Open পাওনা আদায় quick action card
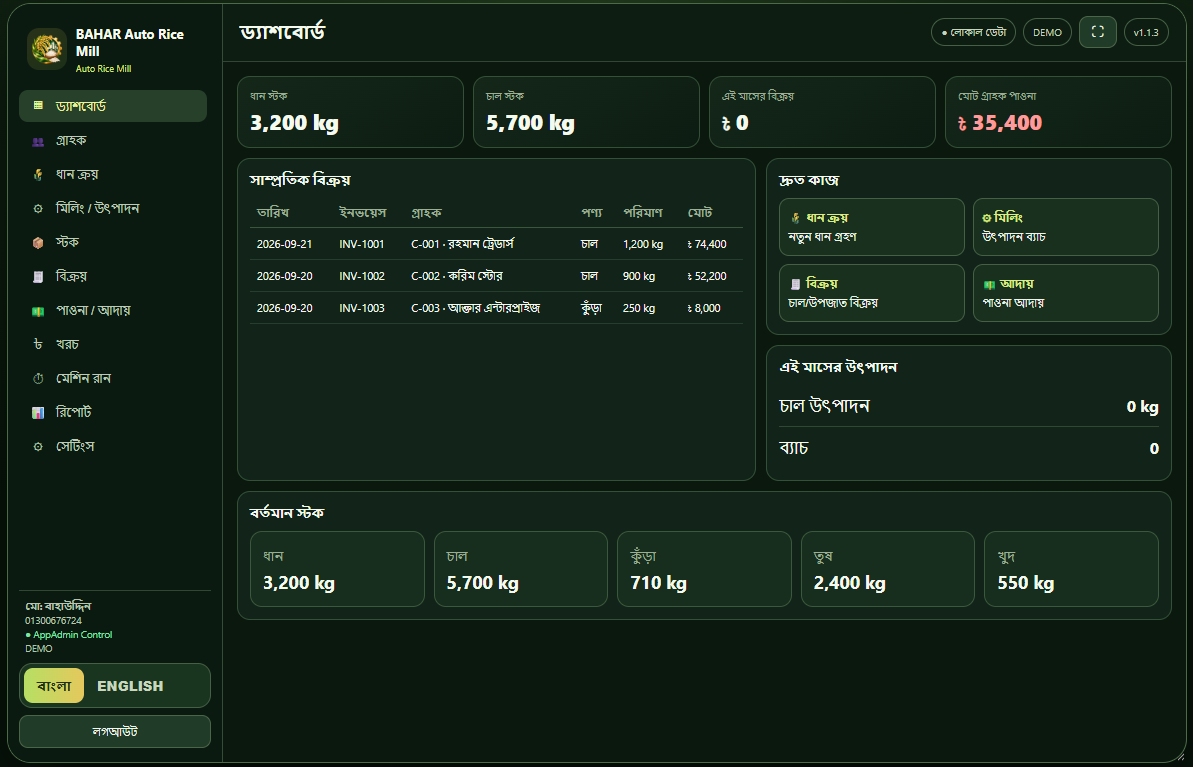The image size is (1193, 767). click(1066, 293)
